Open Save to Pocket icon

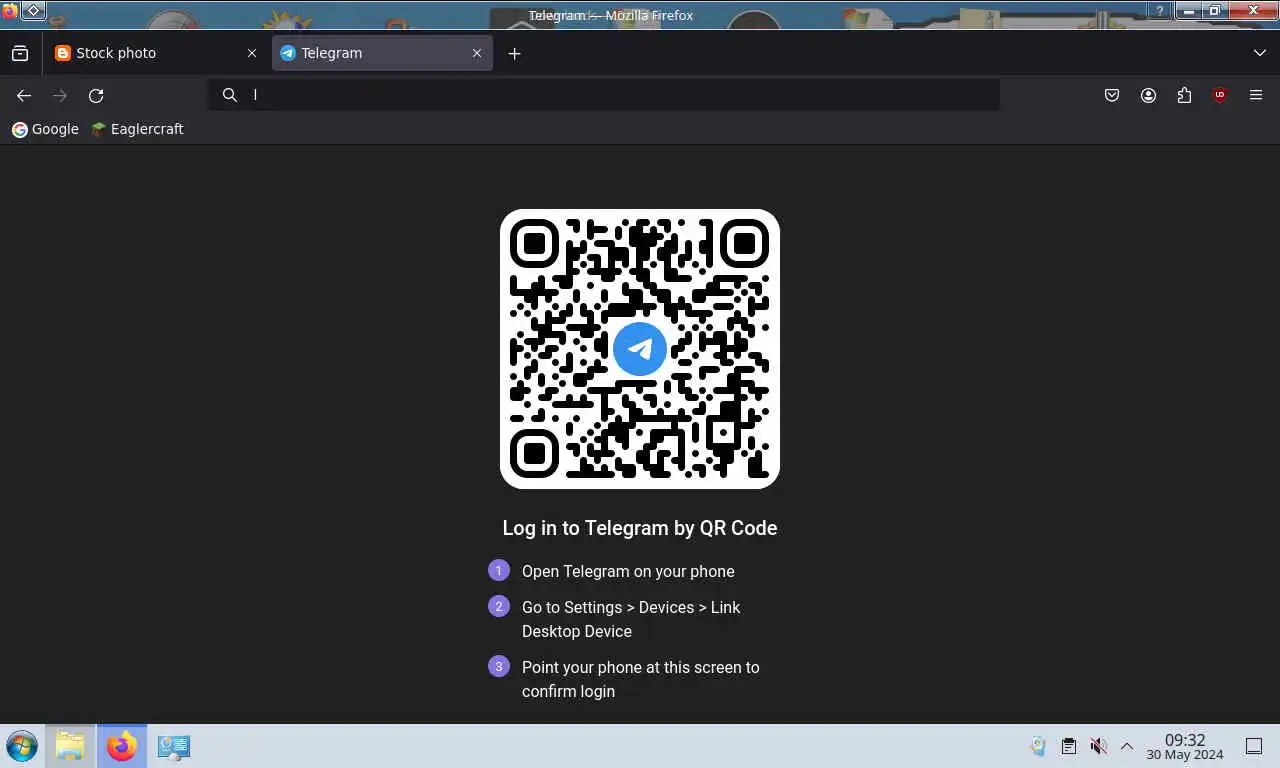click(x=1112, y=95)
